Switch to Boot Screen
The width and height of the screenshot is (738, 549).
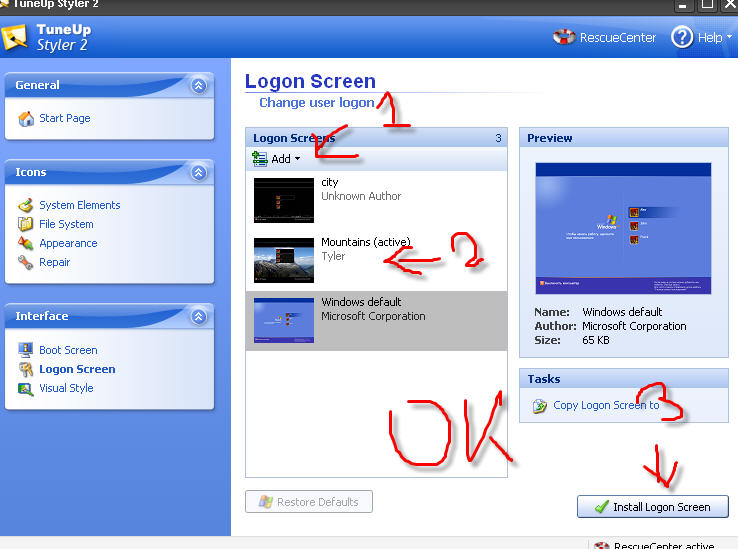[68, 350]
